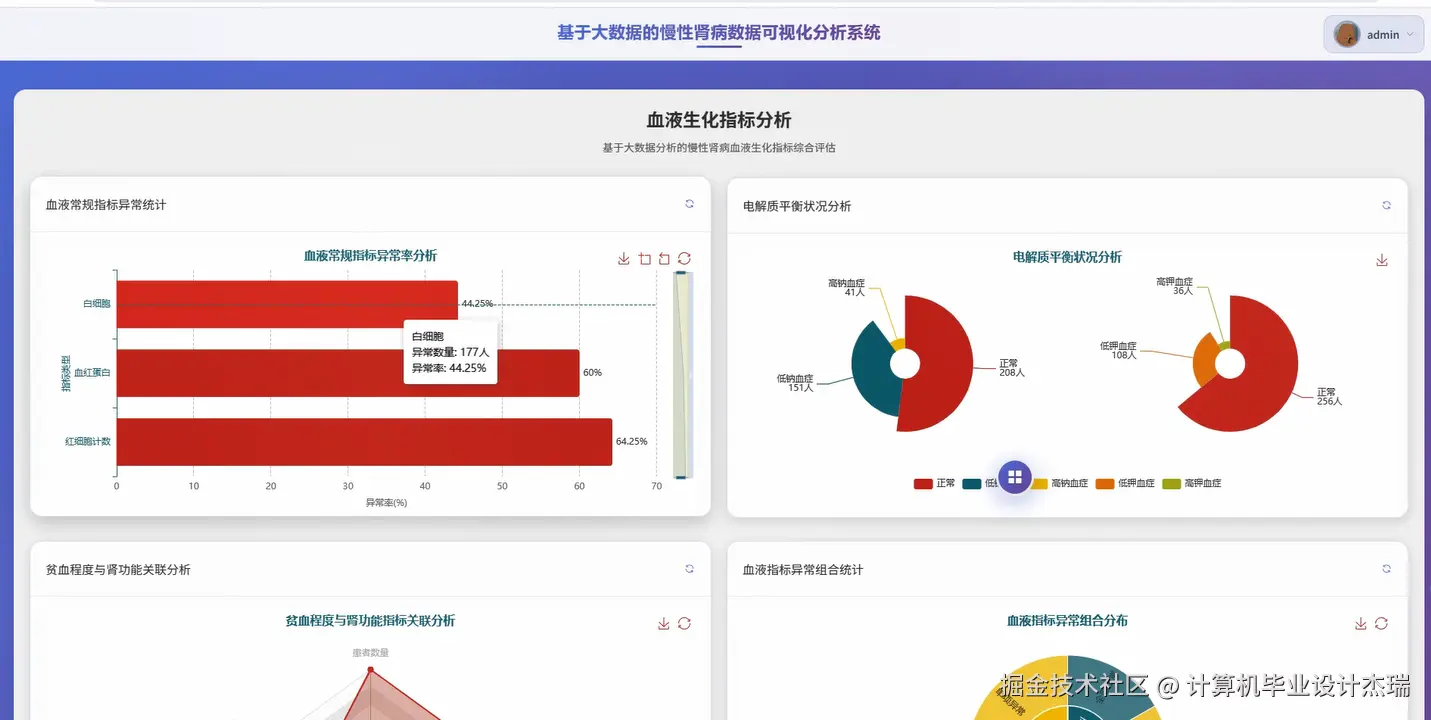
Task: Toggle the 低钾血症 legend item
Action: pos(1125,483)
